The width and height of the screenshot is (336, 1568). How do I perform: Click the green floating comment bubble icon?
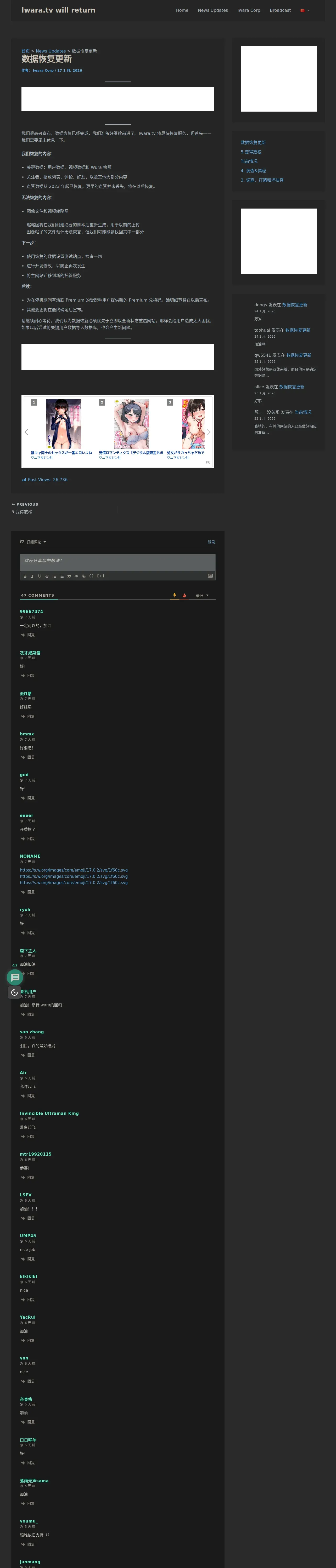(15, 978)
